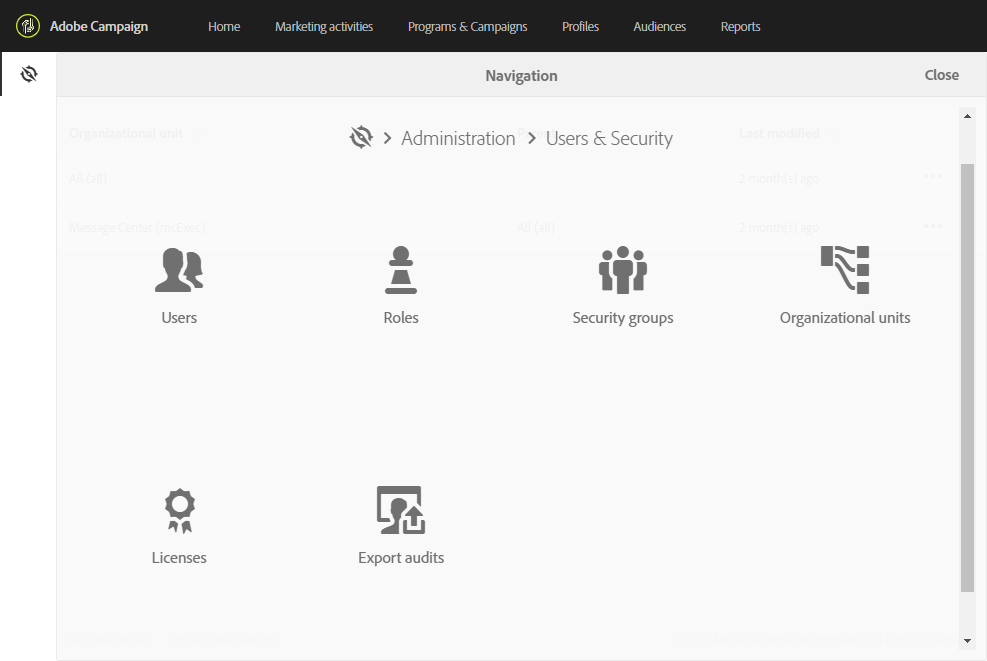Click the scrollbar up arrow
This screenshot has width=987, height=661.
pos(967,116)
